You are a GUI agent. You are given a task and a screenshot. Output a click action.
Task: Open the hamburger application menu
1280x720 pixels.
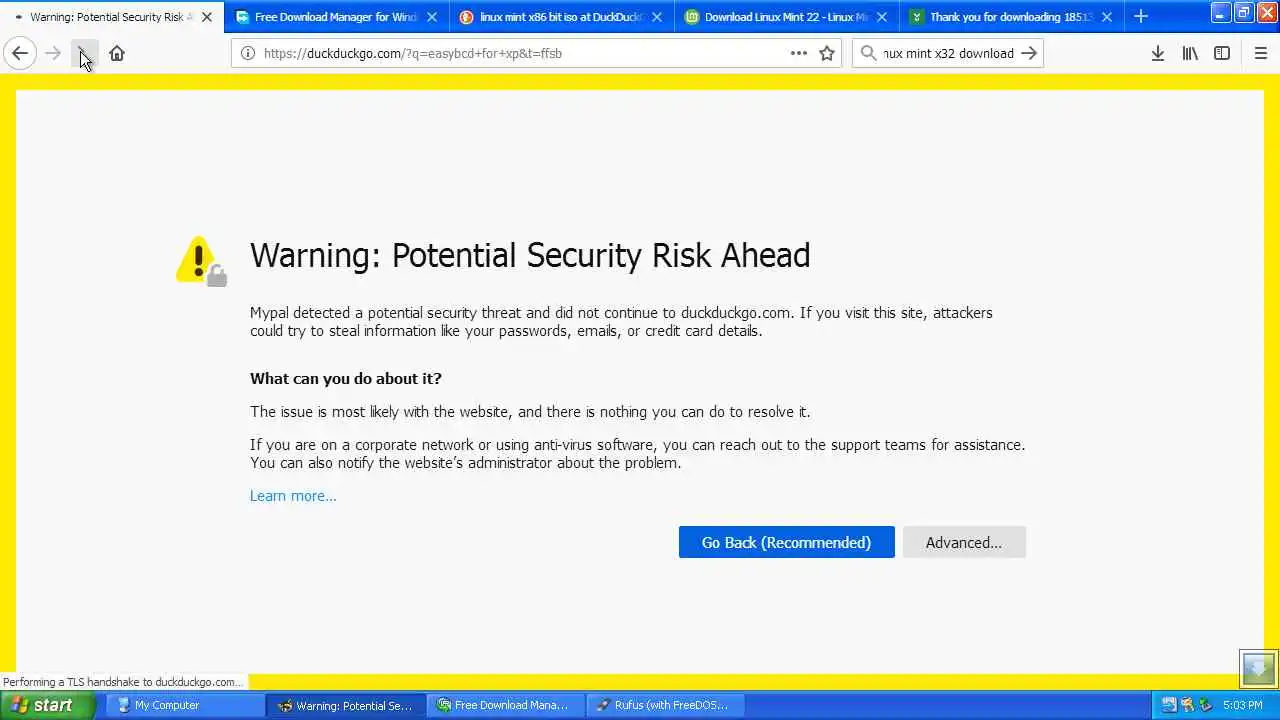tap(1261, 53)
